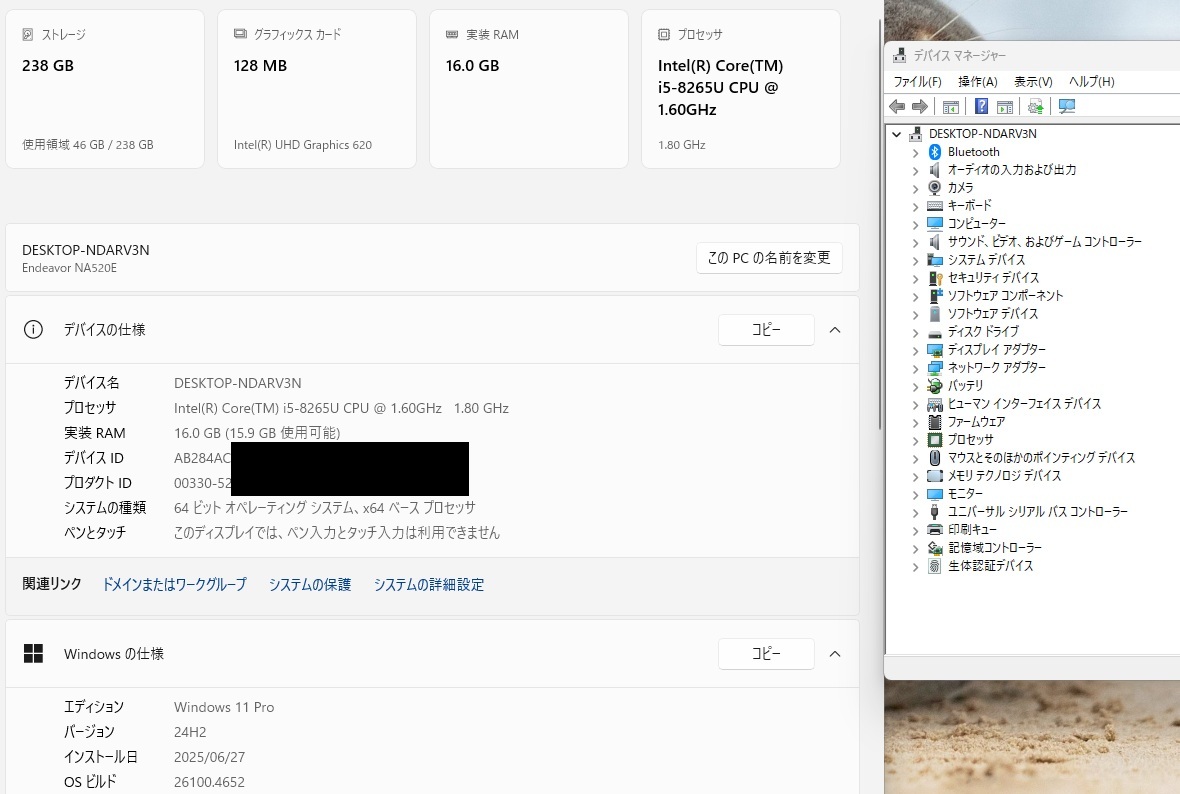Click USB icon beside ユニバーサル シリアル バス コントローラー
Image resolution: width=1180 pixels, height=794 pixels.
pyautogui.click(x=935, y=512)
